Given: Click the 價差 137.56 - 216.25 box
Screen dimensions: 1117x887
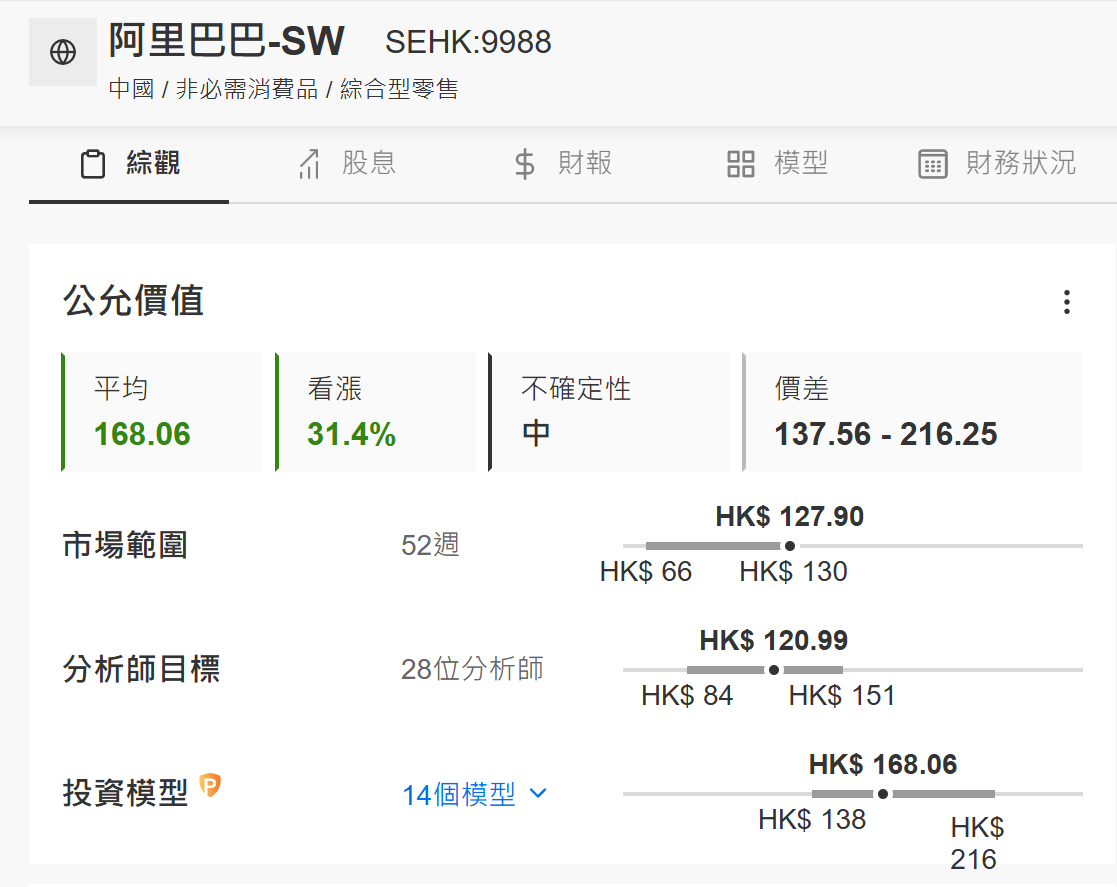Looking at the screenshot, I should (x=913, y=412).
